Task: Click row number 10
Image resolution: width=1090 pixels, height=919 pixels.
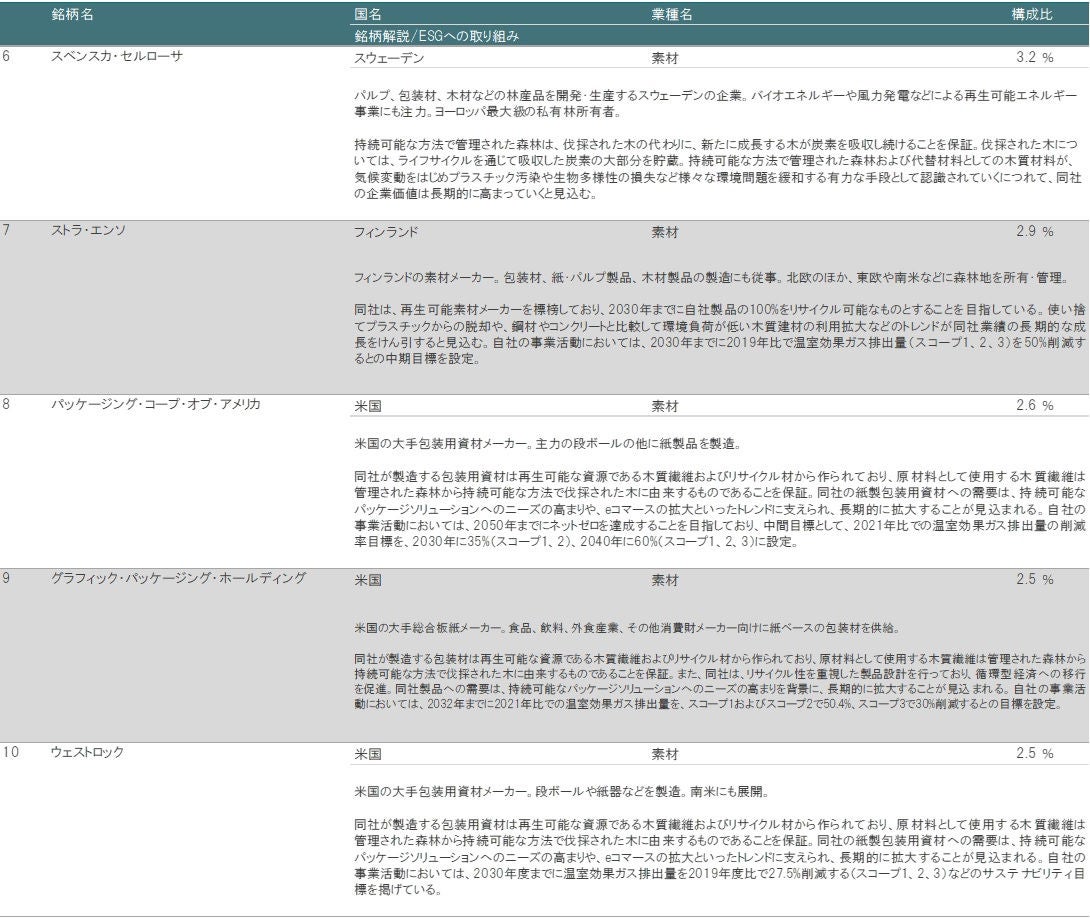Action: click(9, 753)
